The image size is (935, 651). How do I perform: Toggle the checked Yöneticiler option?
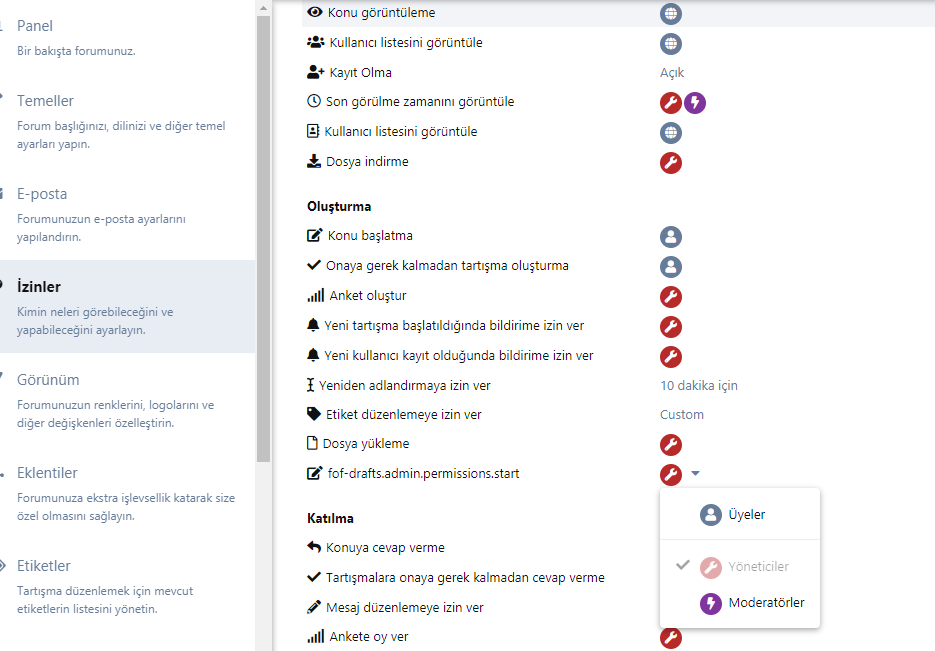click(x=757, y=567)
